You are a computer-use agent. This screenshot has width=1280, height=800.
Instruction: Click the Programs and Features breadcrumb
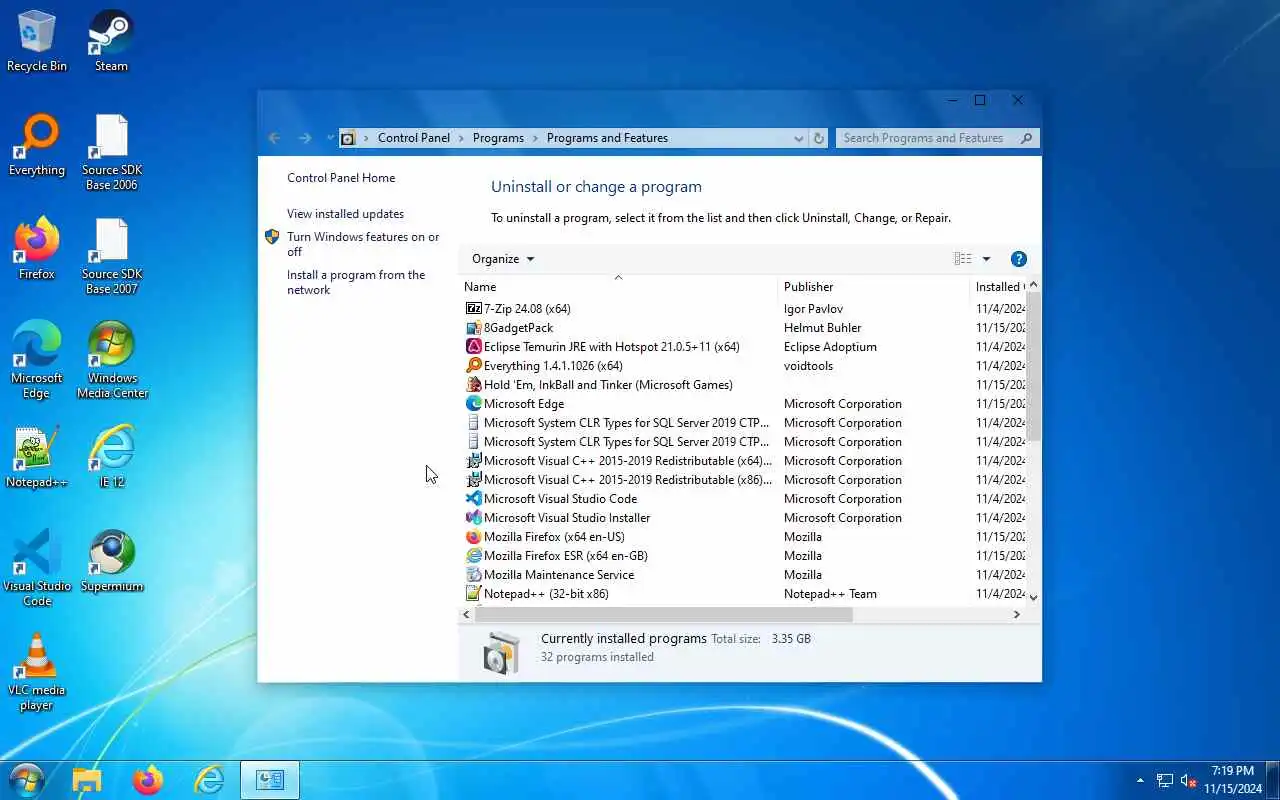[607, 138]
